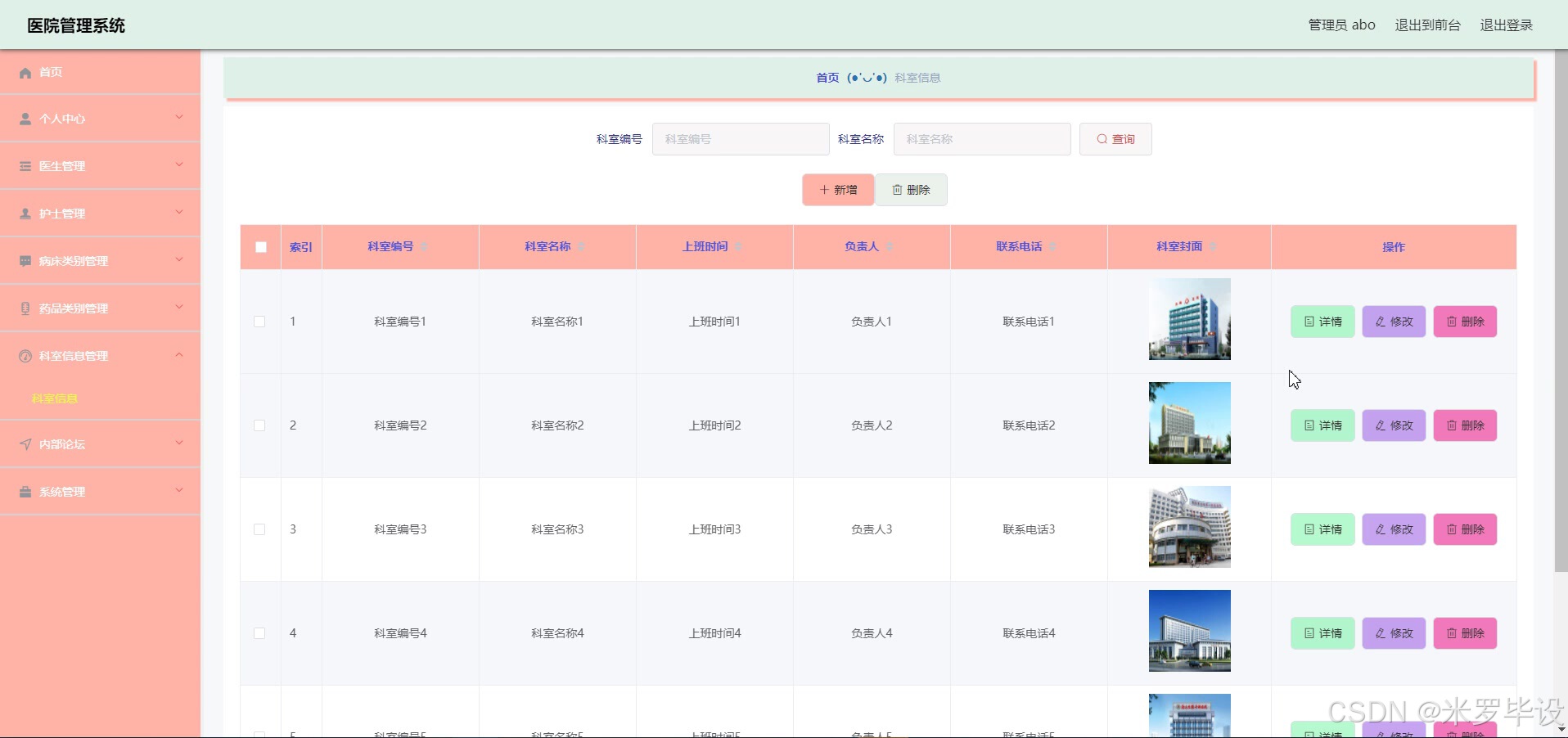The height and width of the screenshot is (738, 1568).
Task: Click the sort icon on 上班时间 column header
Action: point(738,247)
